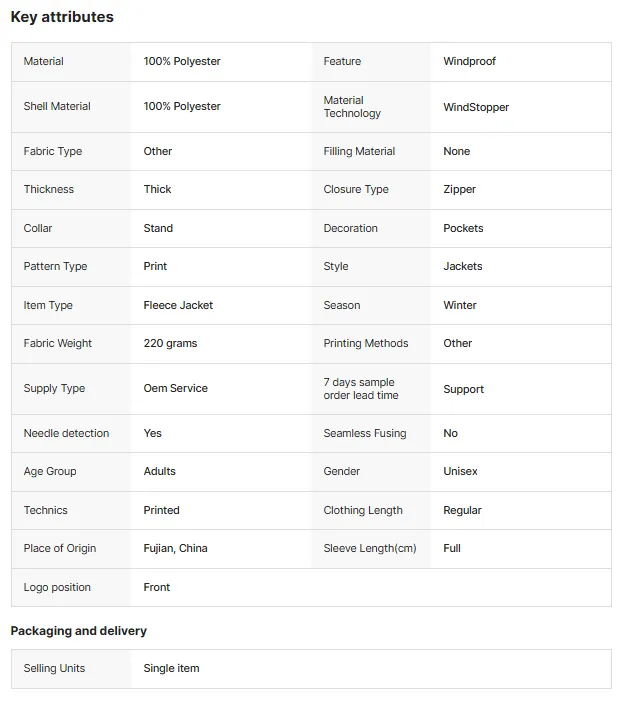Viewport: 629px width, 702px height.
Task: Select the Single item selling units value
Action: coord(171,668)
